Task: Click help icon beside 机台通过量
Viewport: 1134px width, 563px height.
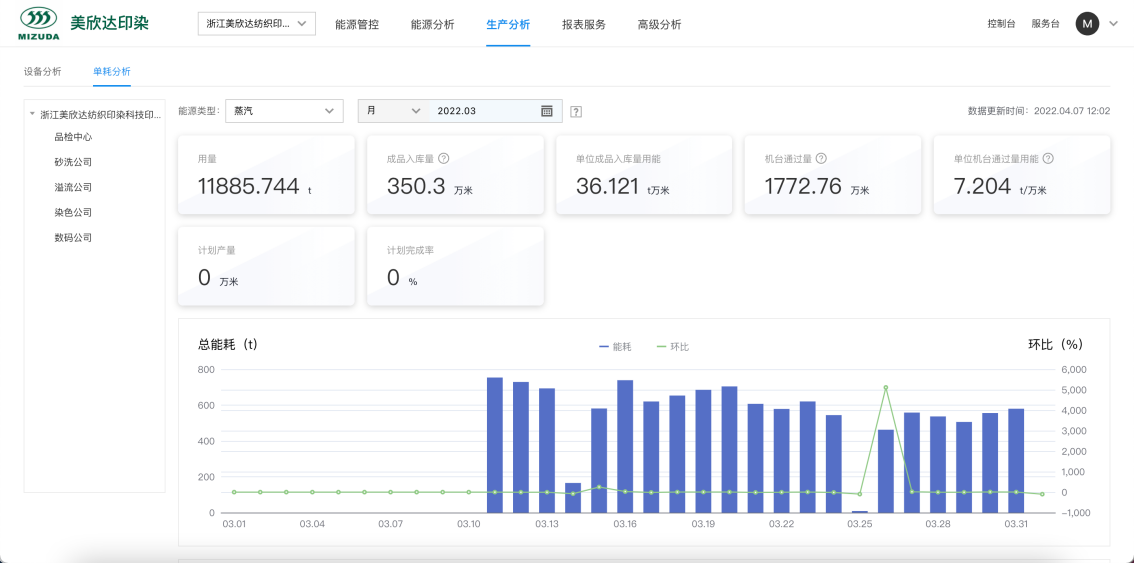Action: pyautogui.click(x=821, y=158)
